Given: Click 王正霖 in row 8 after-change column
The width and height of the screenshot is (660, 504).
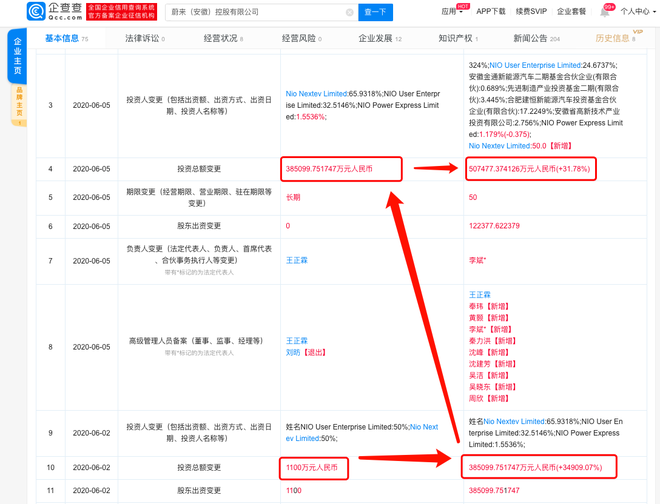Looking at the screenshot, I should 480,294.
